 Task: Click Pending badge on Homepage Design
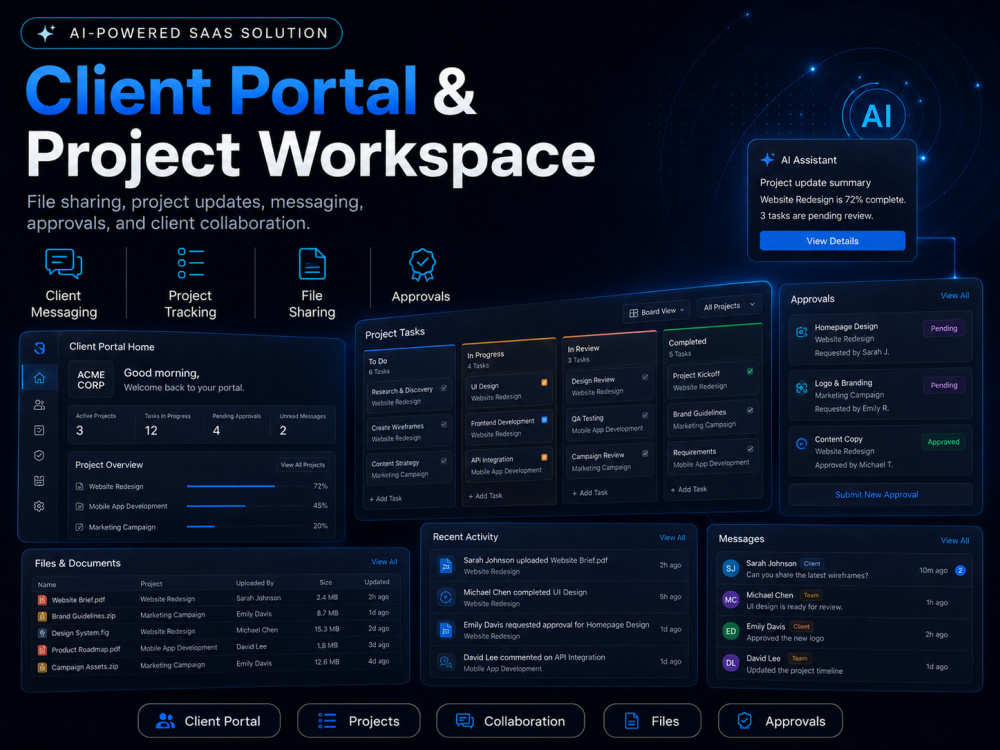click(944, 328)
